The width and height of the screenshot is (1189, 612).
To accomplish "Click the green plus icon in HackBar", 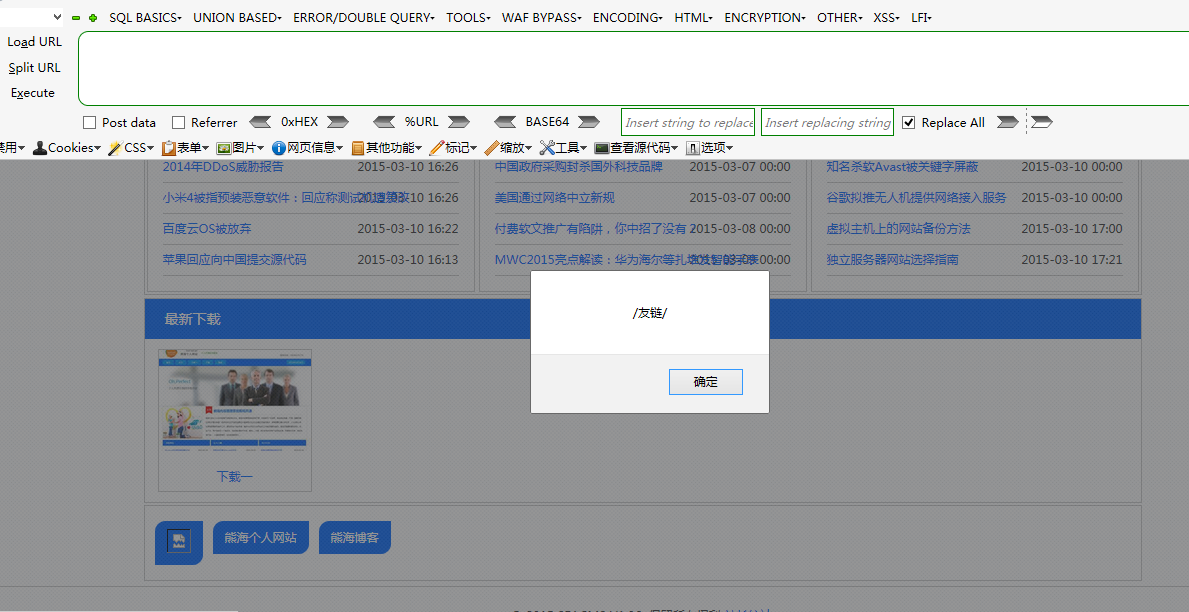I will tap(93, 17).
